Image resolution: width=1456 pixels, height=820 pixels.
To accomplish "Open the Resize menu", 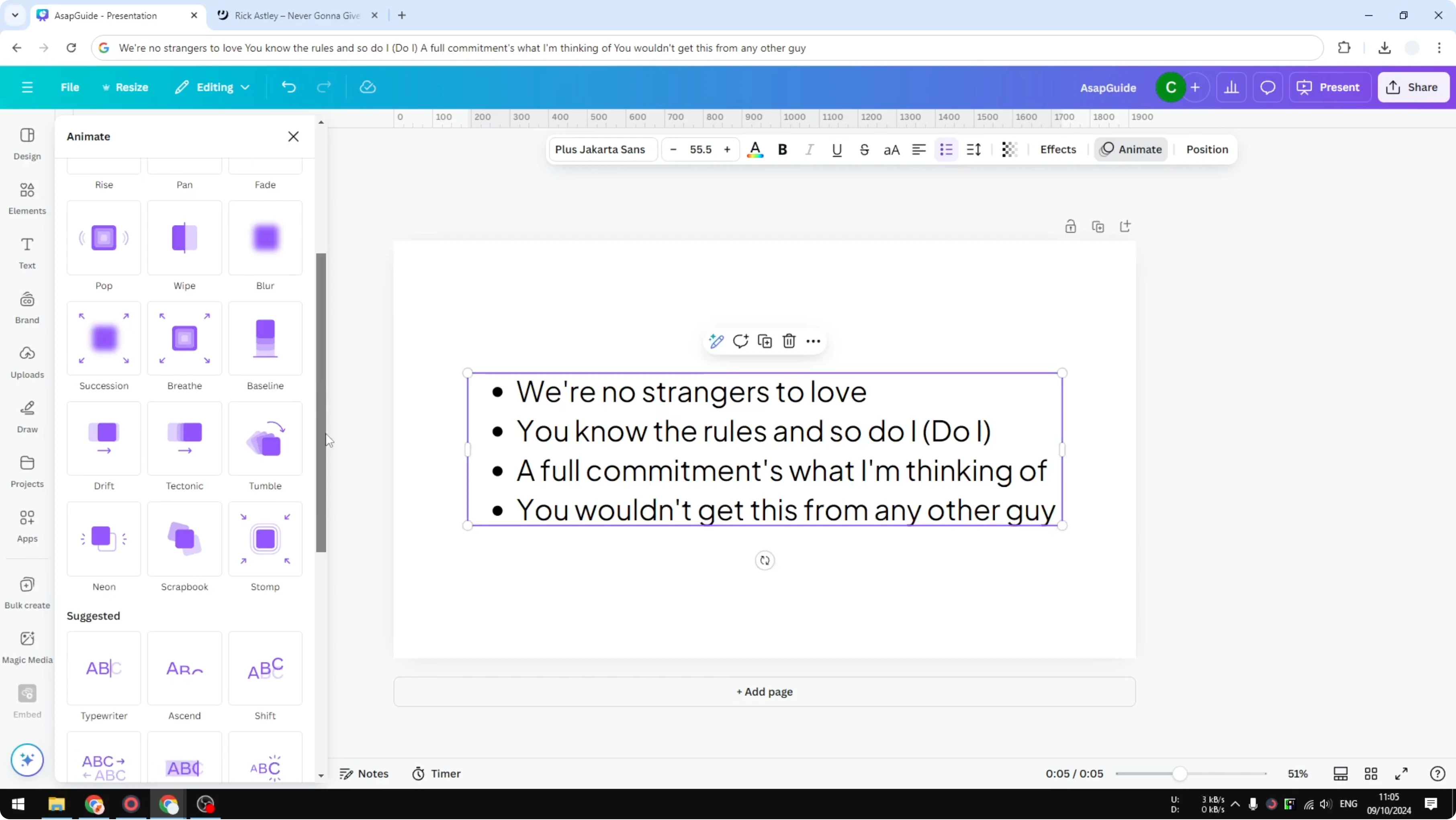I will coord(125,87).
